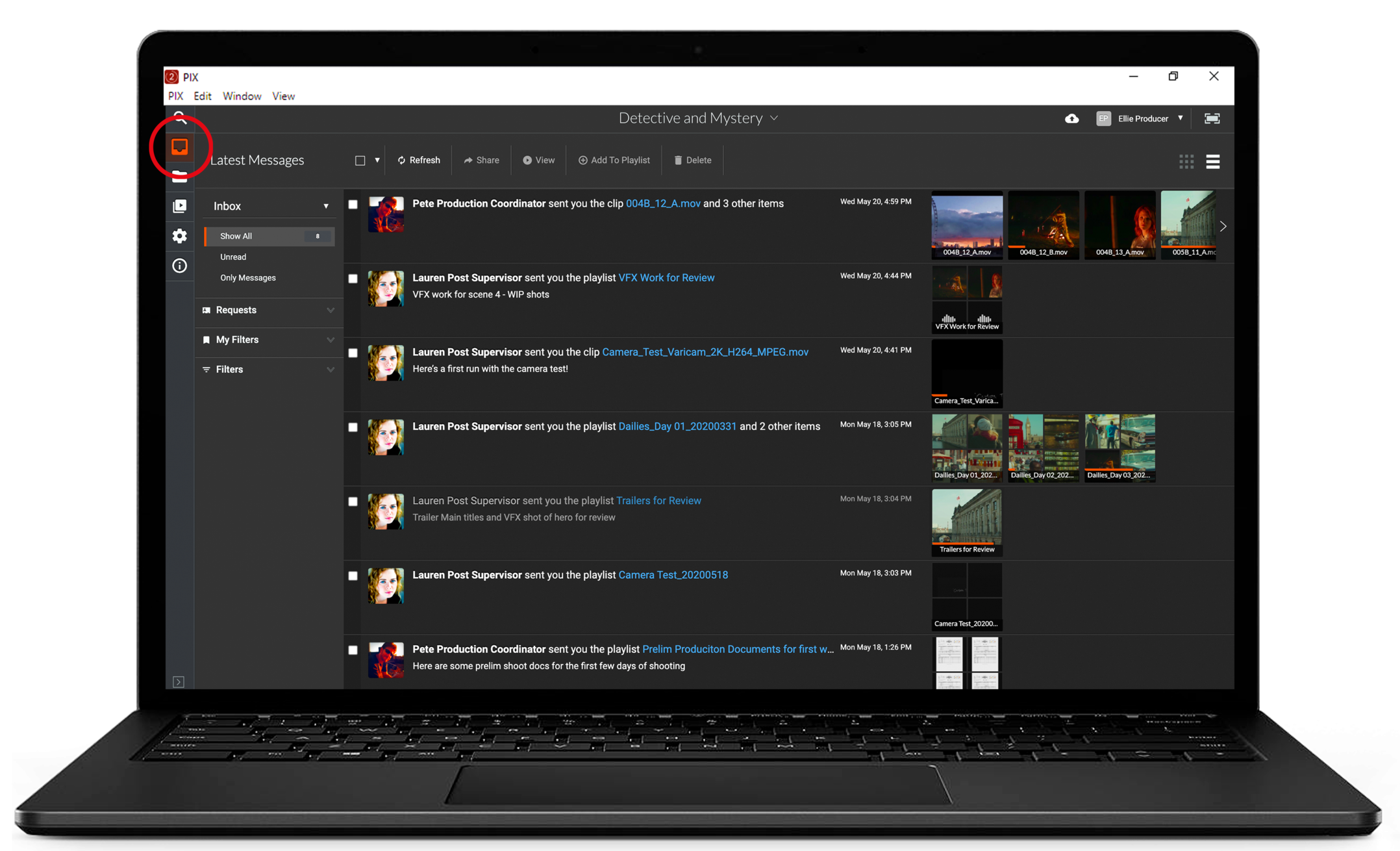Click the cloud upload icon
This screenshot has height=851, width=1400.
click(x=1071, y=118)
